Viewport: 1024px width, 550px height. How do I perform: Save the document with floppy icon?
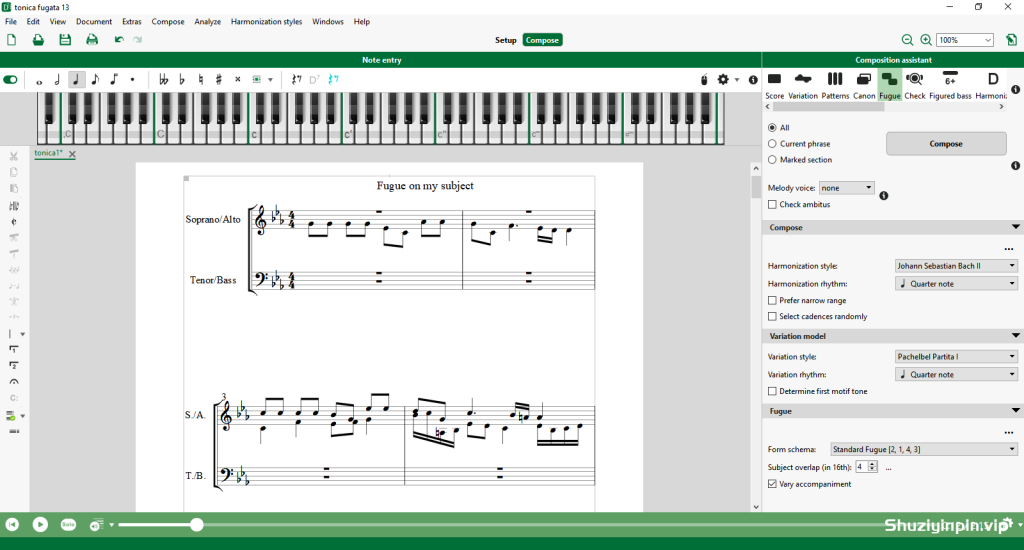point(65,40)
